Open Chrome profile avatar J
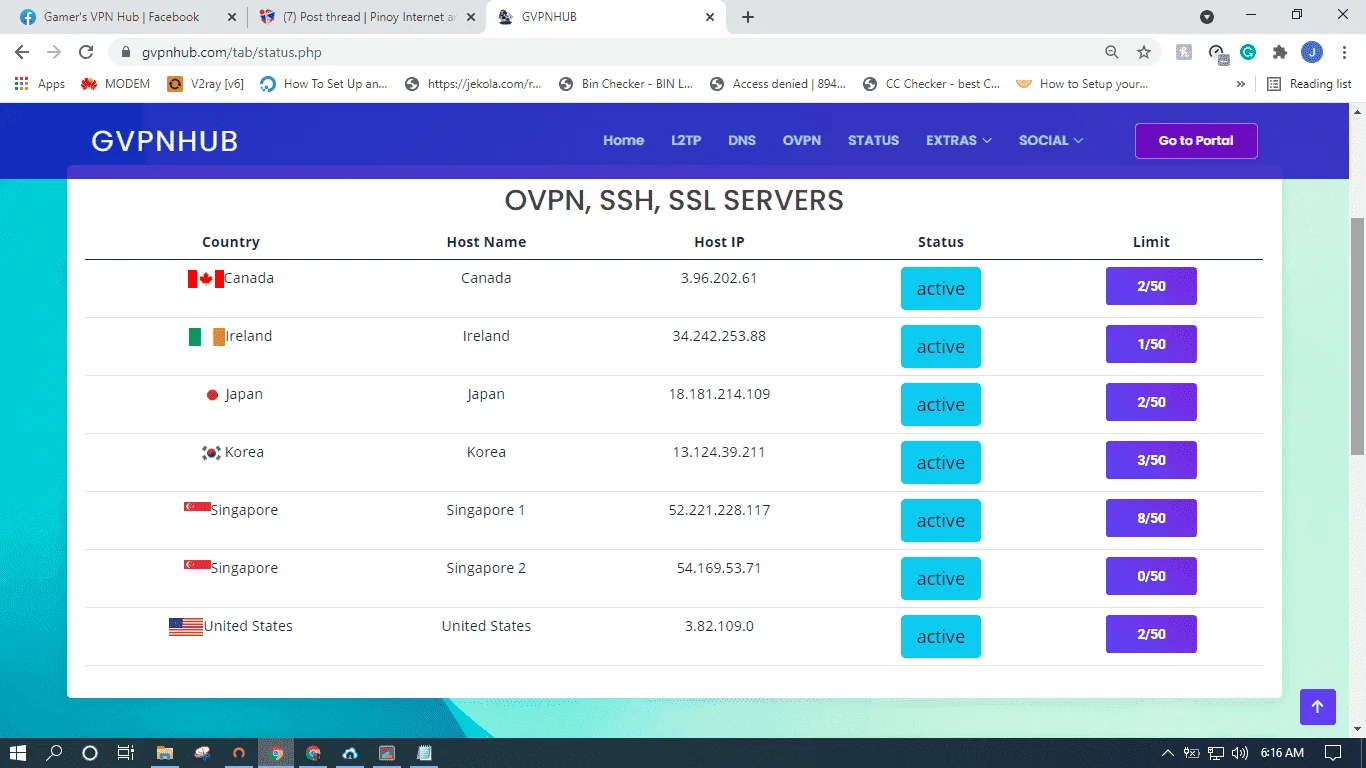Screen dimensions: 1366x768 tap(1312, 52)
